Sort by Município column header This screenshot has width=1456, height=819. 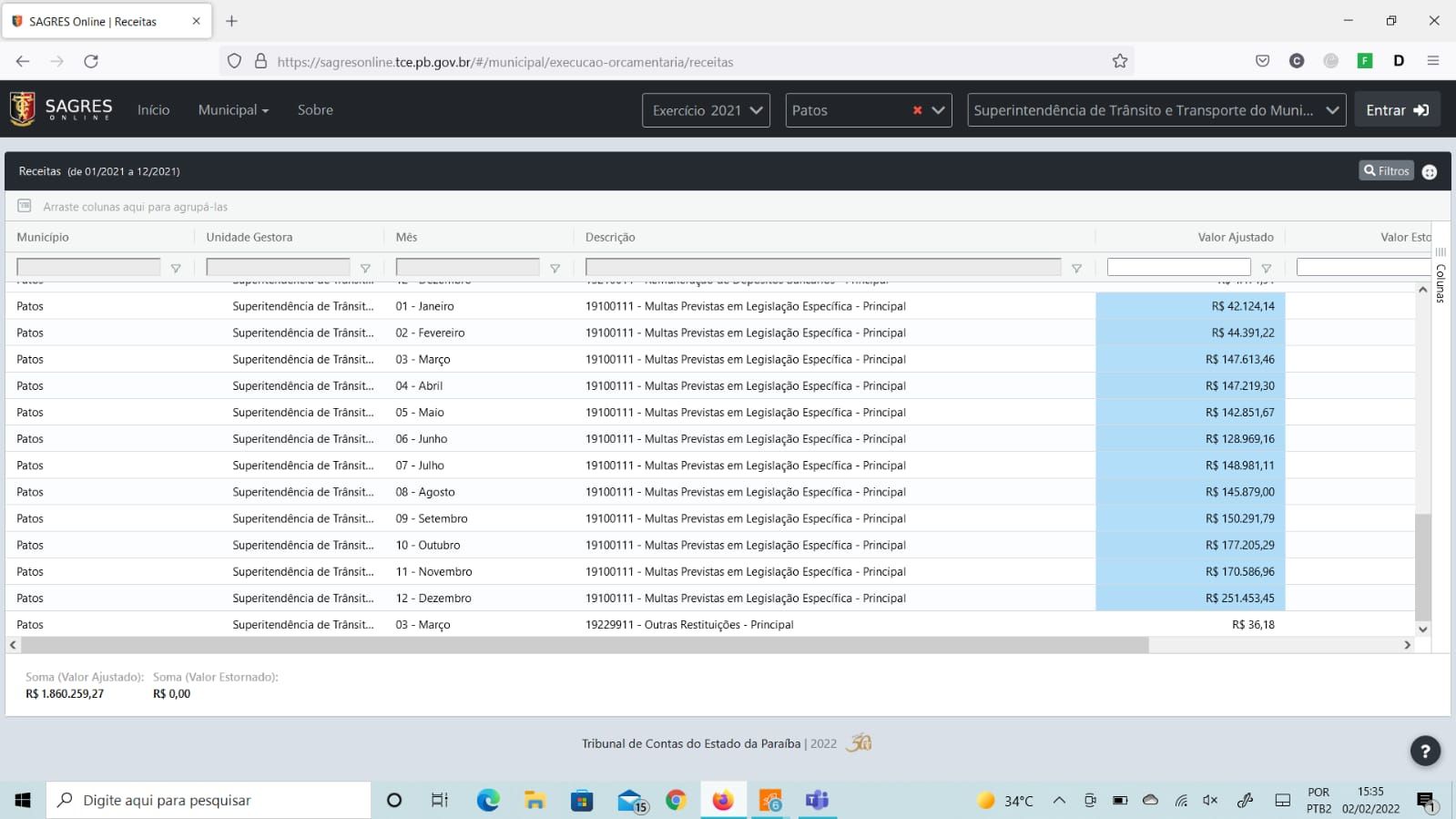[x=43, y=237]
